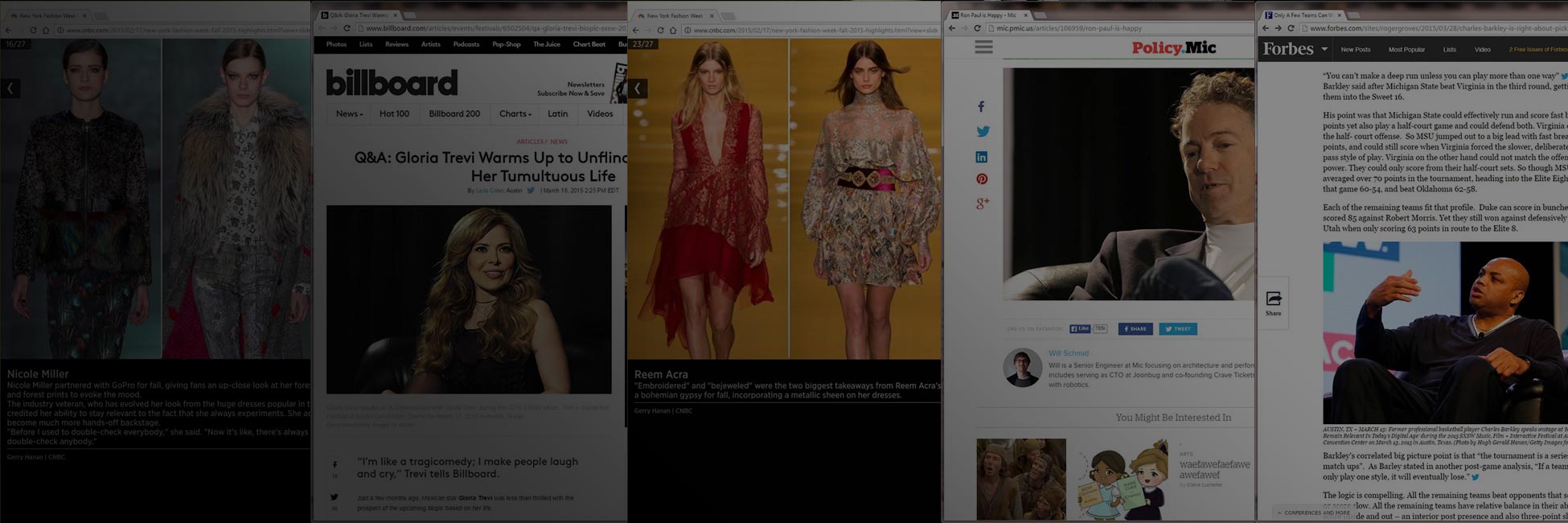
Task: Close the 'Ron Paul is Happy' tab
Action: (x=1025, y=15)
